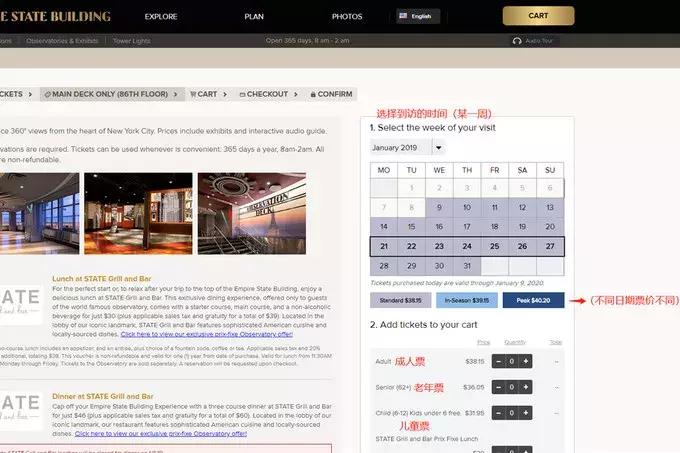Click the Peak $40.20 price swatch
Image resolution: width=680 pixels, height=453 pixels.
pos(533,300)
